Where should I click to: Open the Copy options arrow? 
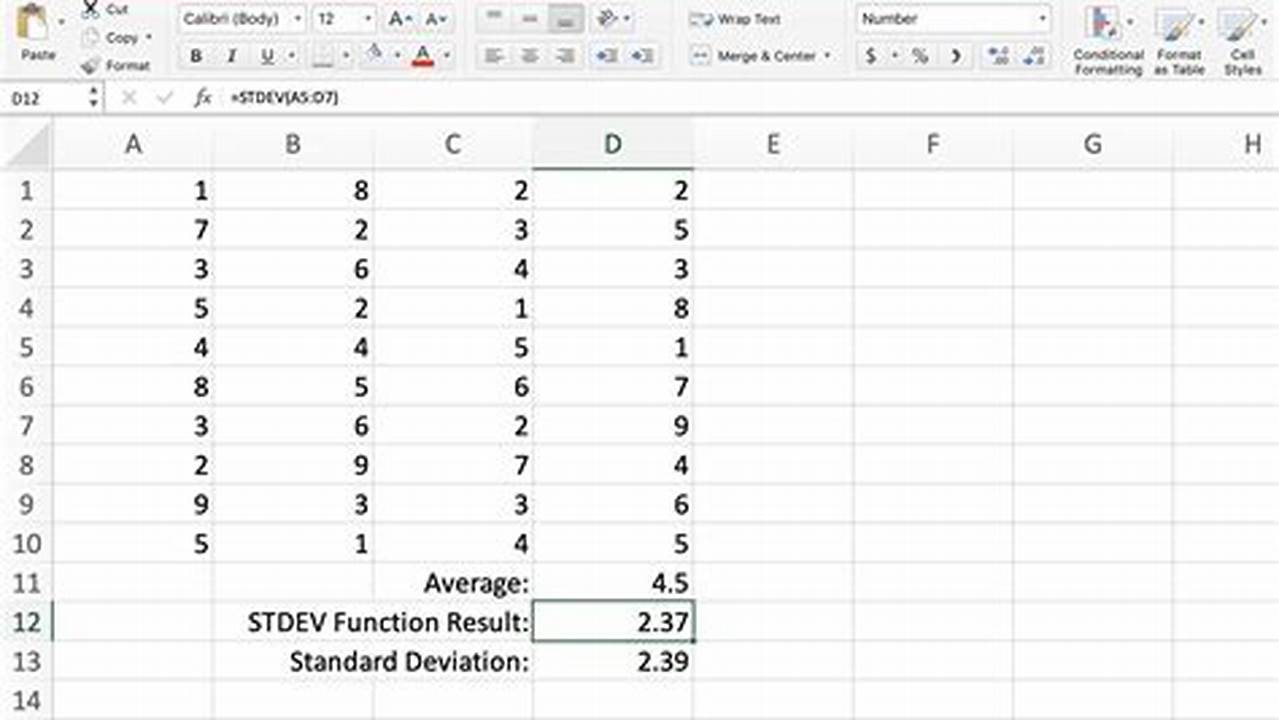(149, 38)
